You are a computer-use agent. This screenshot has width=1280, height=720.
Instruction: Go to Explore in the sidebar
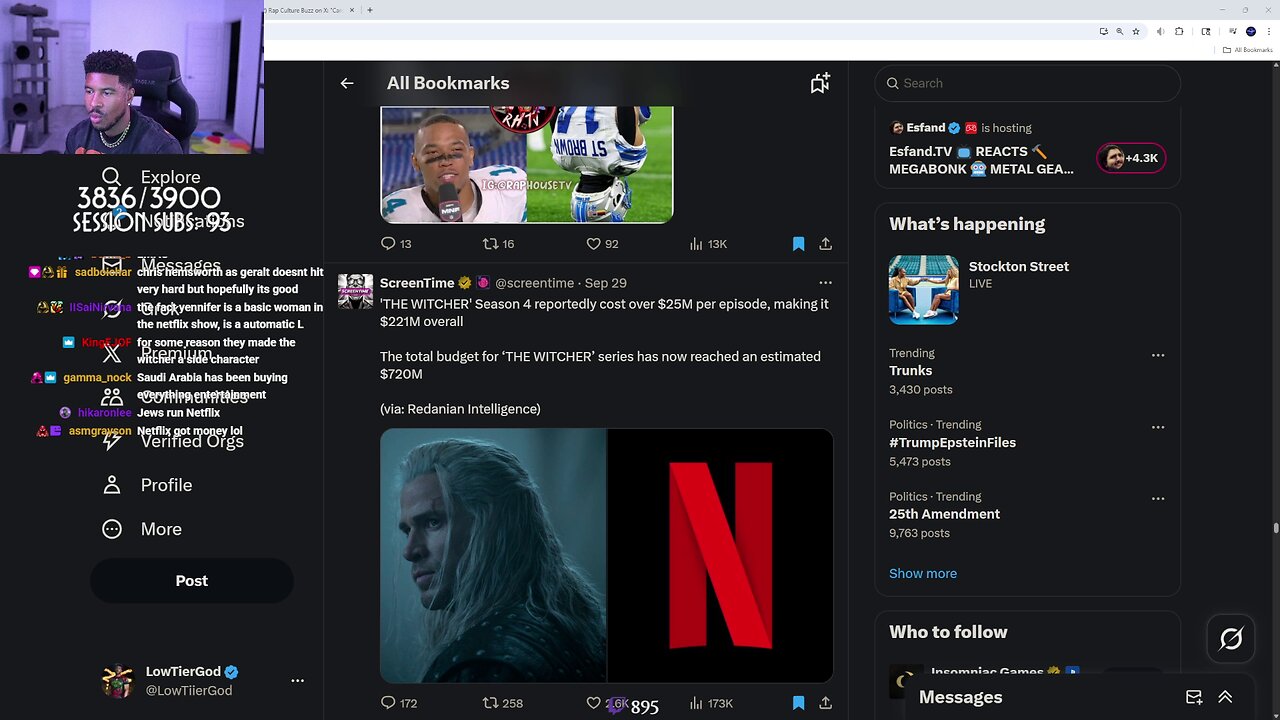151,178
